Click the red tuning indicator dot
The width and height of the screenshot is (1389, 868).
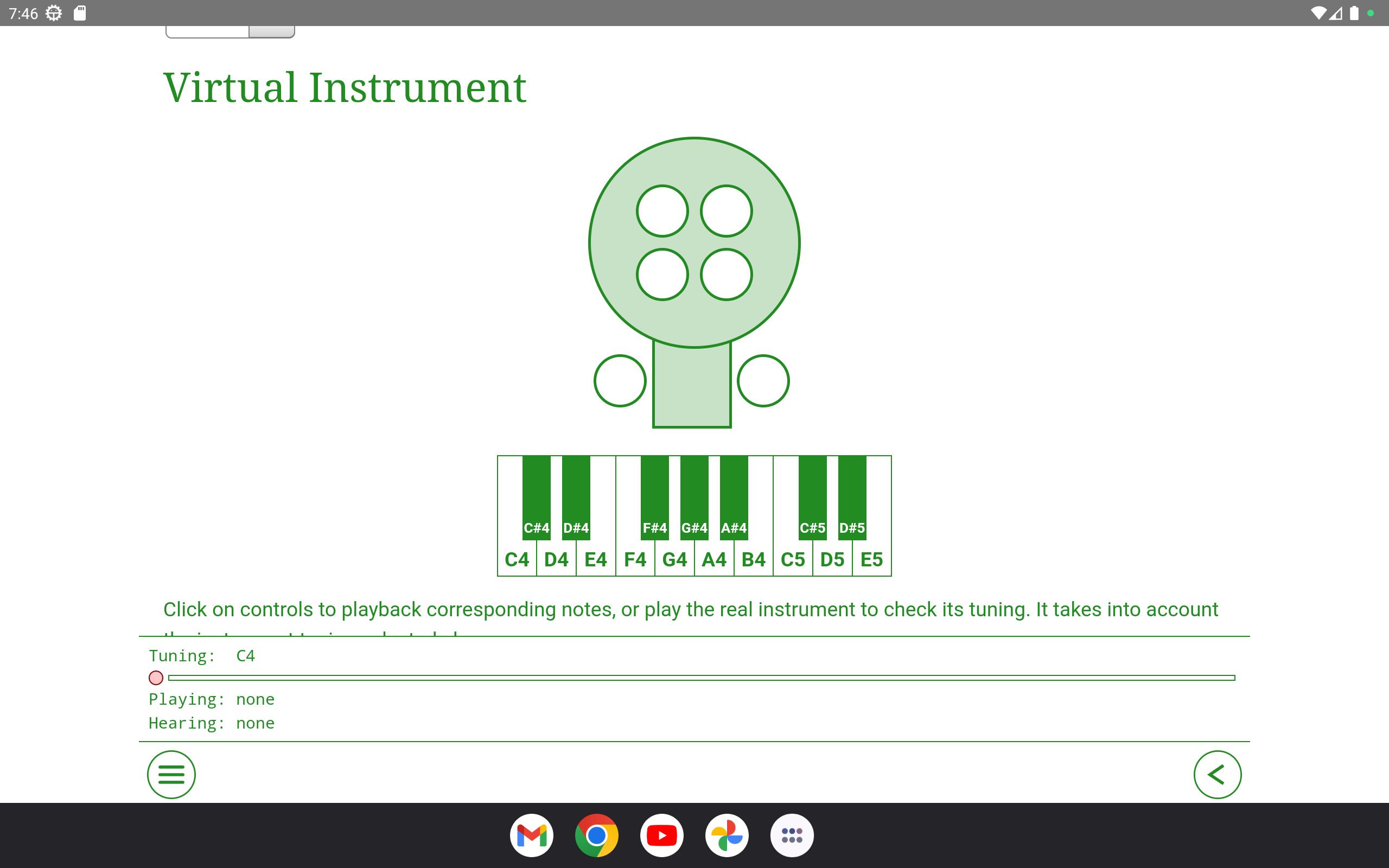(x=156, y=678)
